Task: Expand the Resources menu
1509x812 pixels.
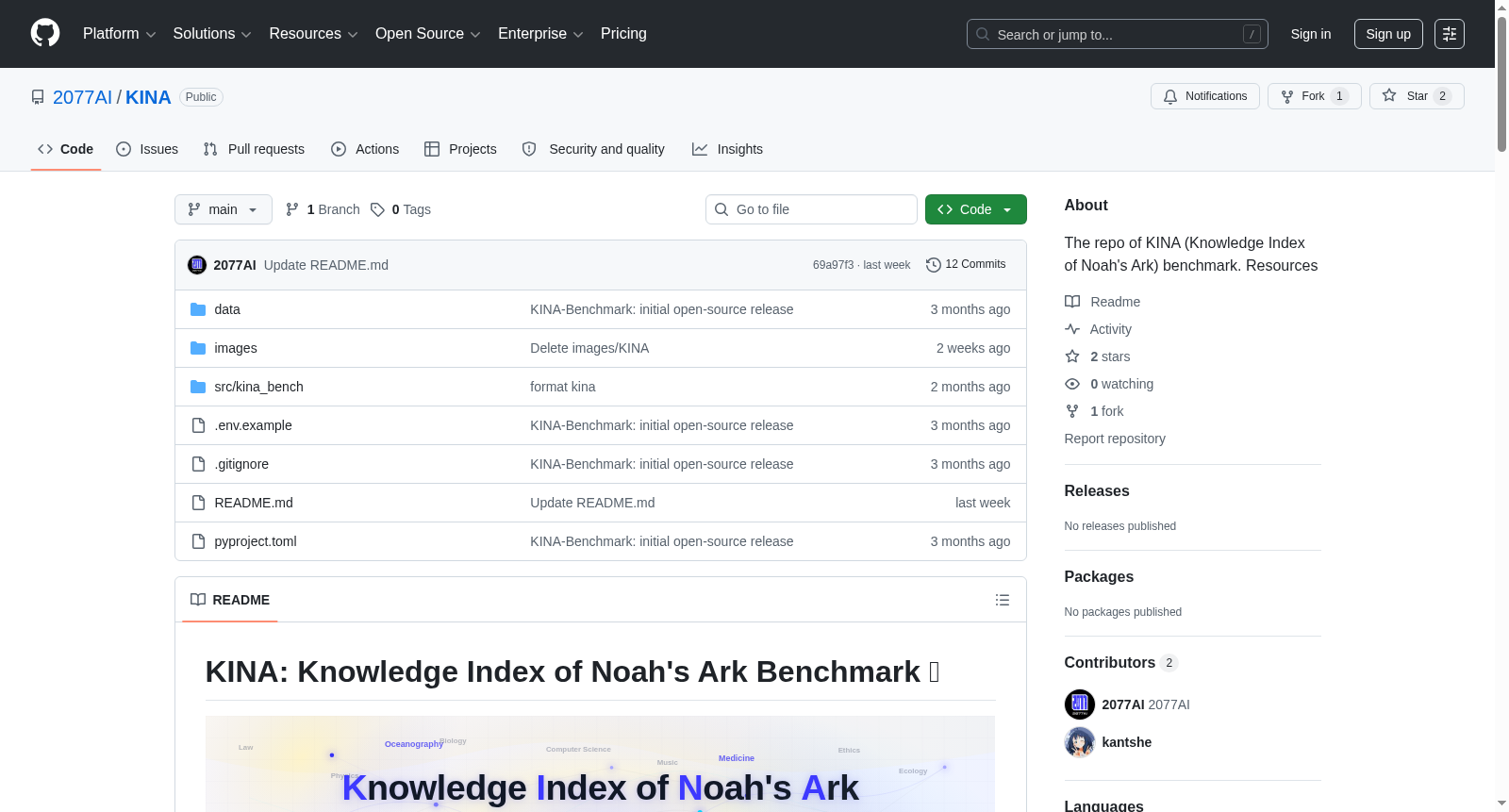Action: [x=313, y=34]
